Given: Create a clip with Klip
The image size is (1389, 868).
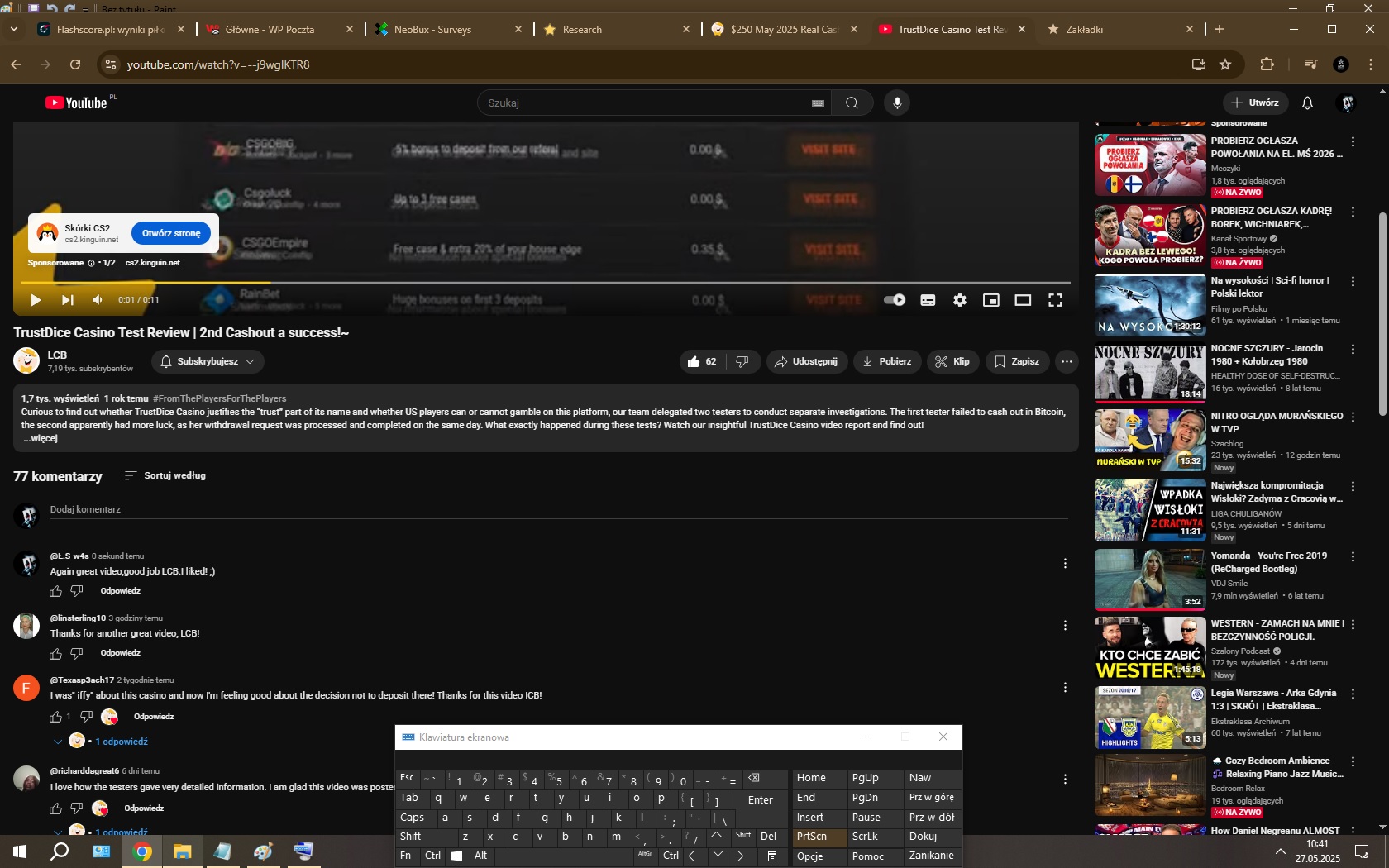Looking at the screenshot, I should [952, 361].
